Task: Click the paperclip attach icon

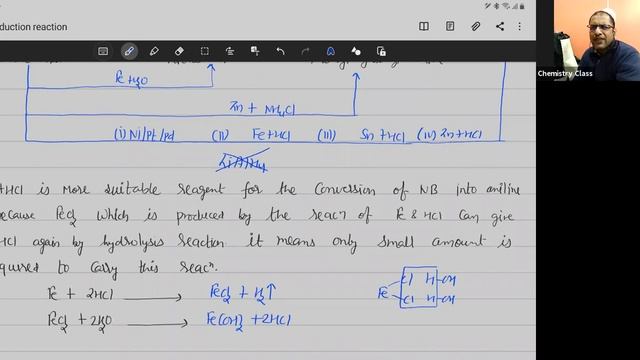Action: pos(475,27)
